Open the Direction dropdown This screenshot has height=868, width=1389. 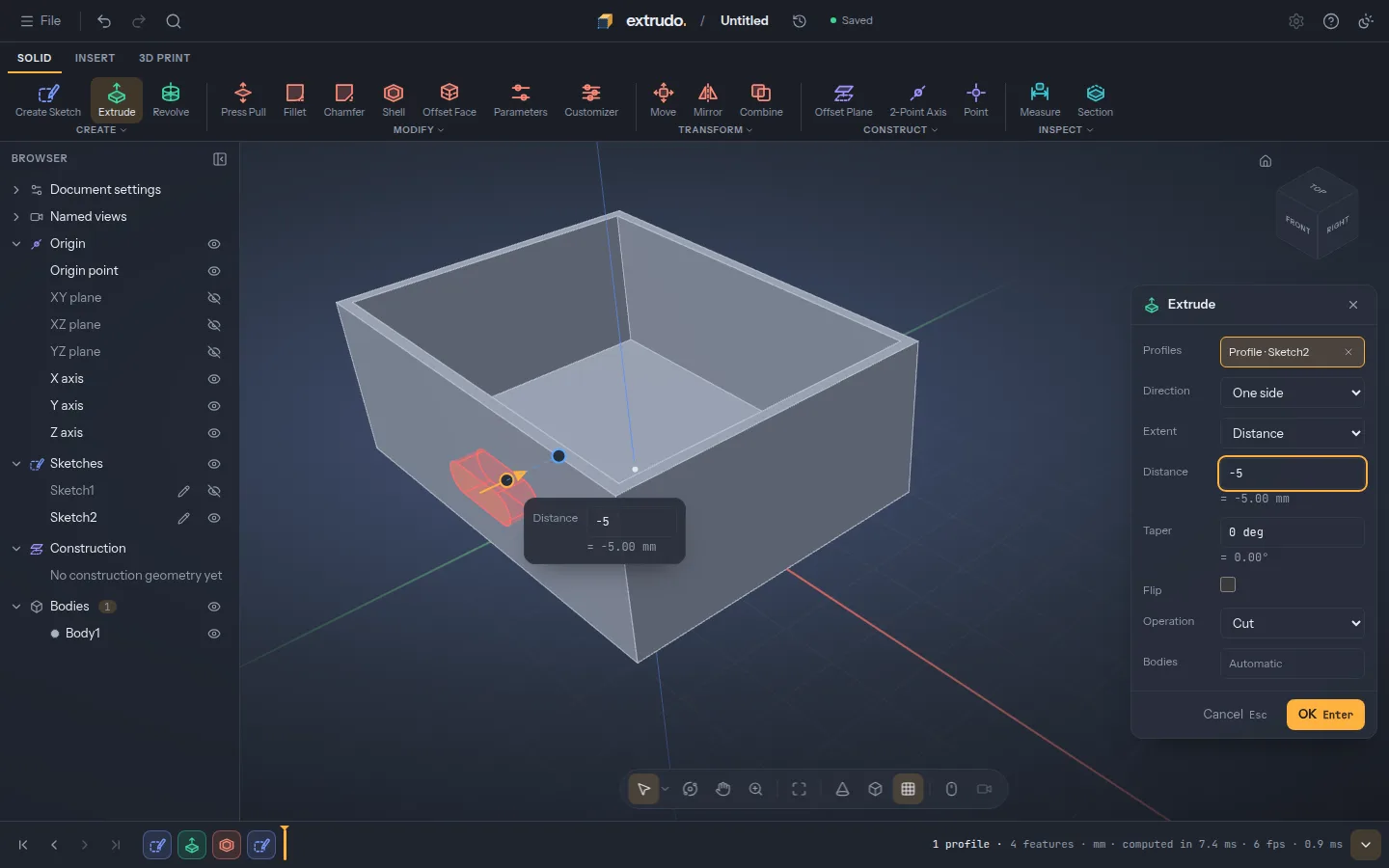pyautogui.click(x=1293, y=393)
